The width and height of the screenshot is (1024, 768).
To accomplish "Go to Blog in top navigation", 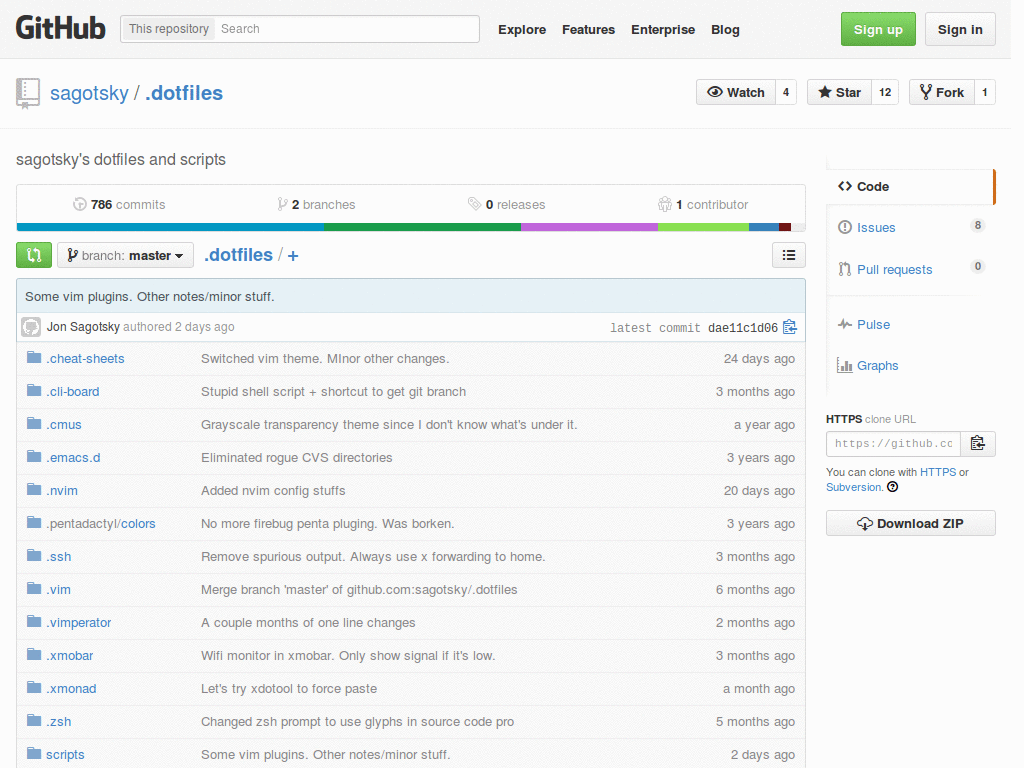I will tap(725, 29).
